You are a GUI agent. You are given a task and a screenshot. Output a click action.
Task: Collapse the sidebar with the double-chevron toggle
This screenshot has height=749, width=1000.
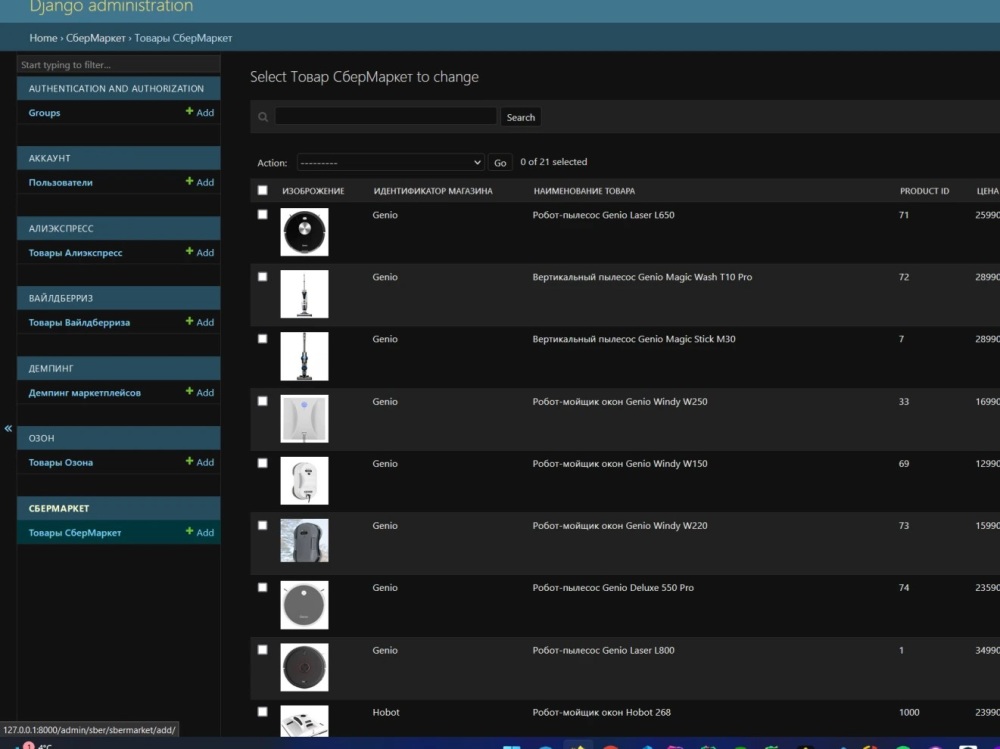(8, 428)
